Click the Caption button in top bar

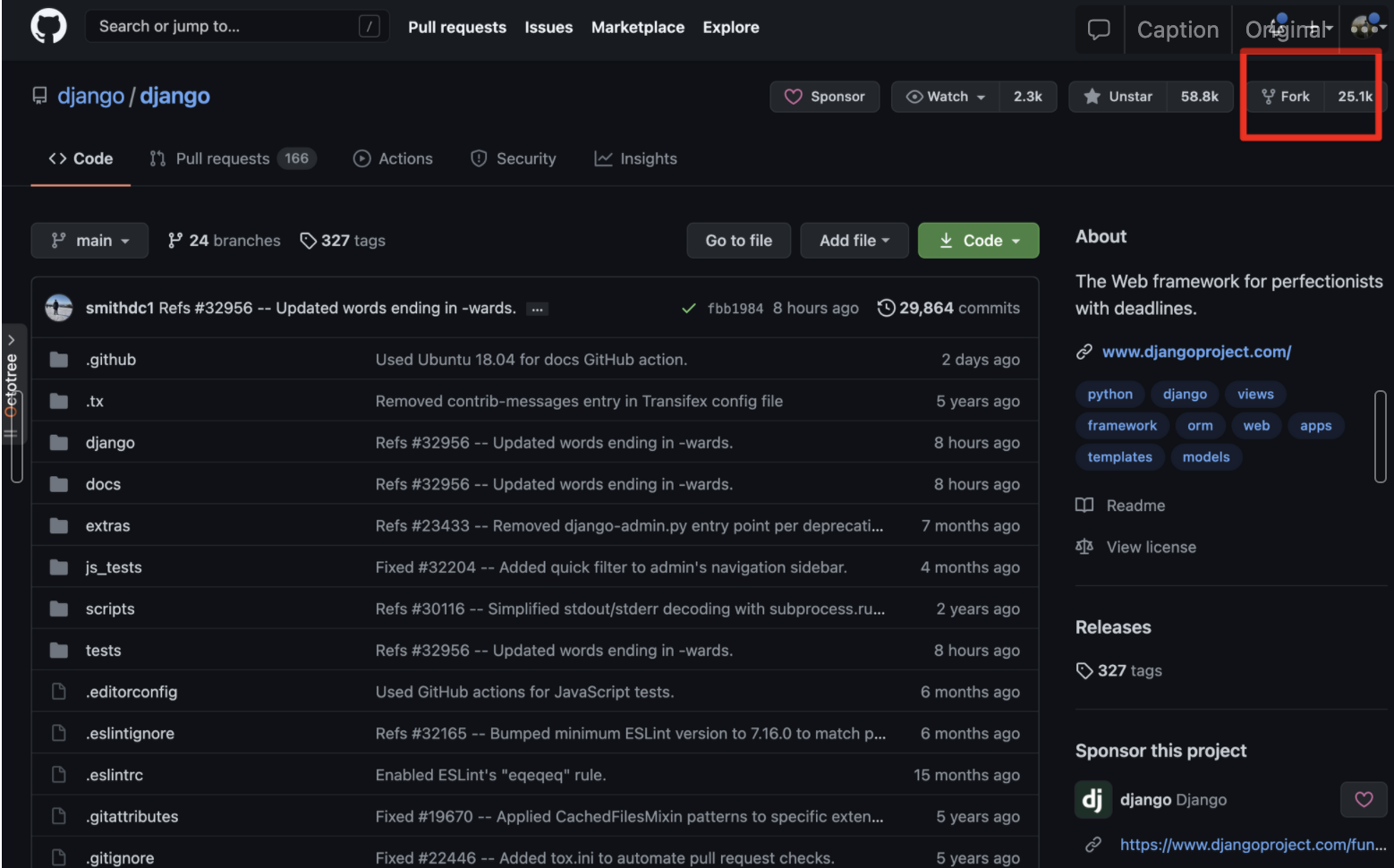[x=1177, y=30]
